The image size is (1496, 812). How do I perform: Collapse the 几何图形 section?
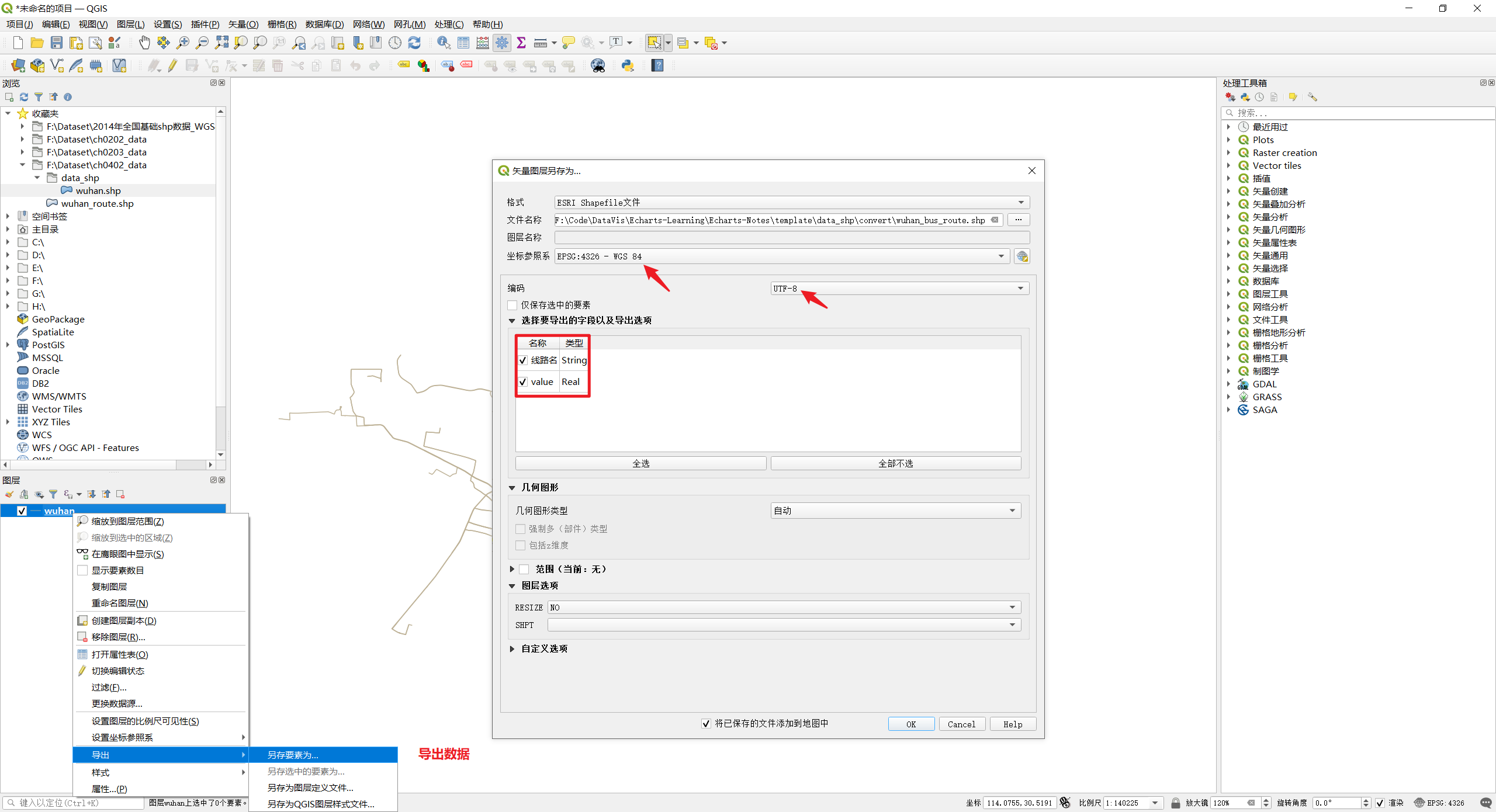[512, 488]
